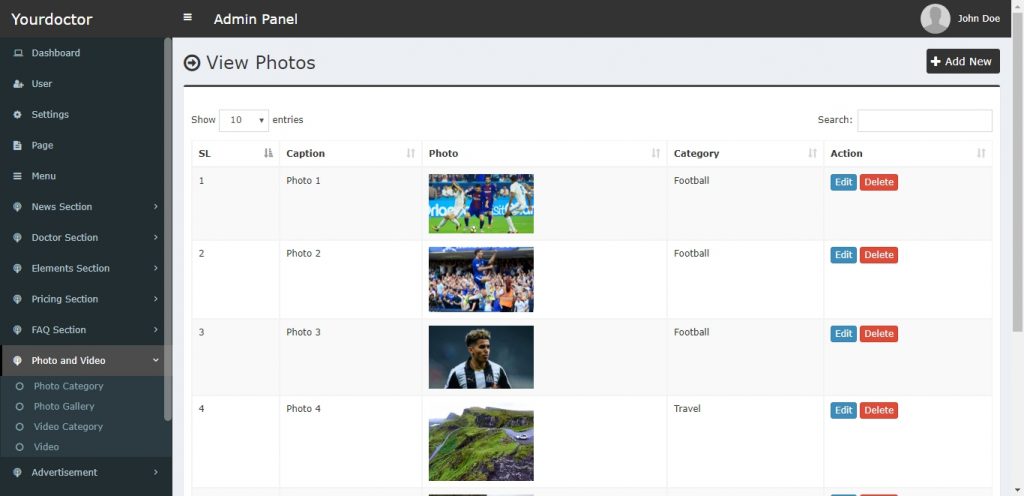1024x496 pixels.
Task: Click John Doe's profile avatar
Action: tap(935, 18)
